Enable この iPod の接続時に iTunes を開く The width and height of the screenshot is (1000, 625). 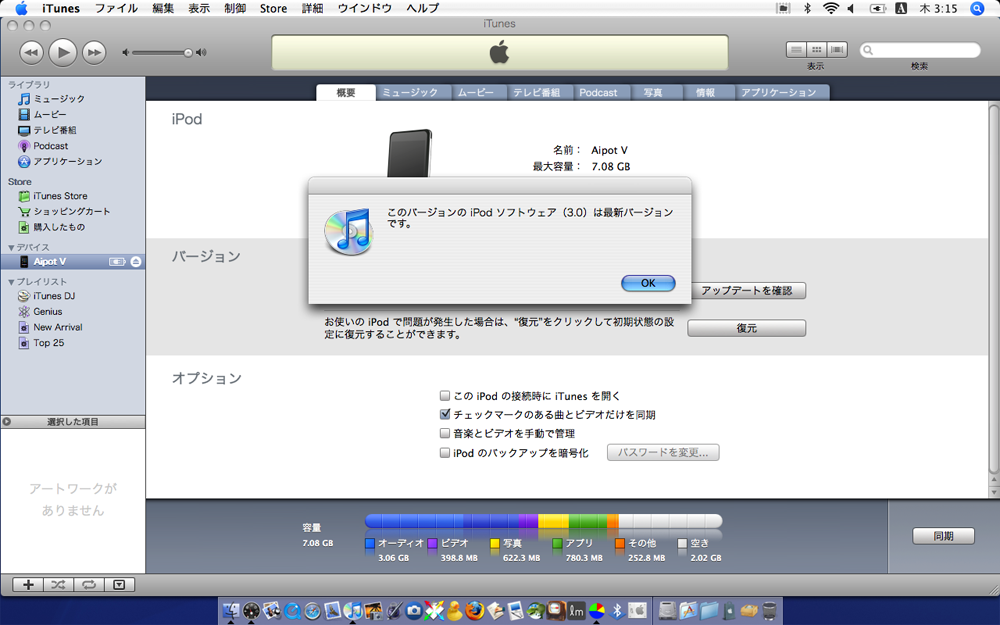pyautogui.click(x=445, y=396)
